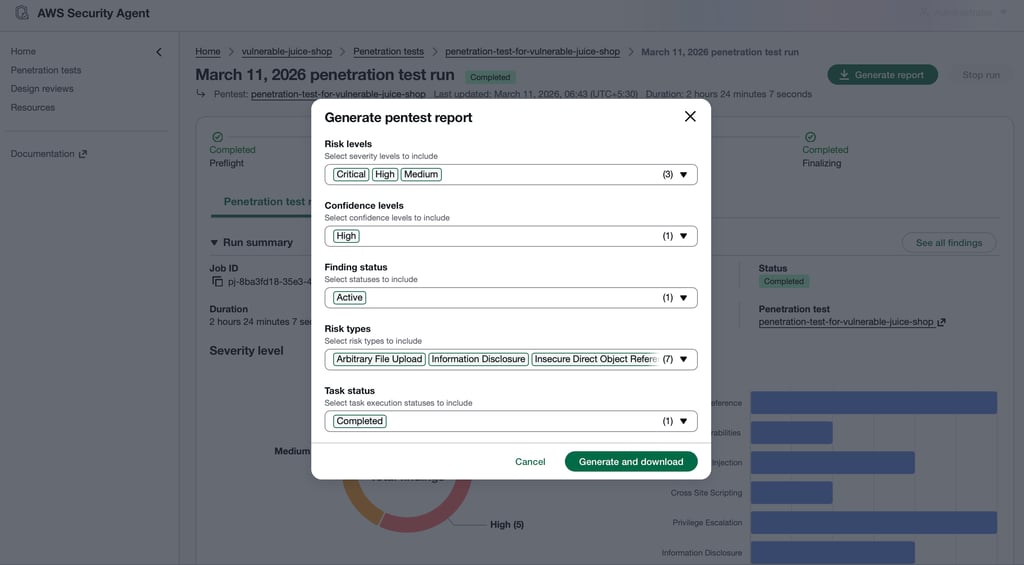Screen dimensions: 1024x565
Task: Copy the Job ID with the copy icon
Action: pos(217,282)
